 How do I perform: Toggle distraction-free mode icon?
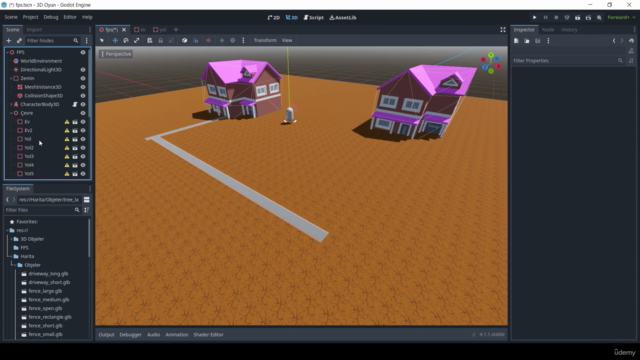pos(503,30)
